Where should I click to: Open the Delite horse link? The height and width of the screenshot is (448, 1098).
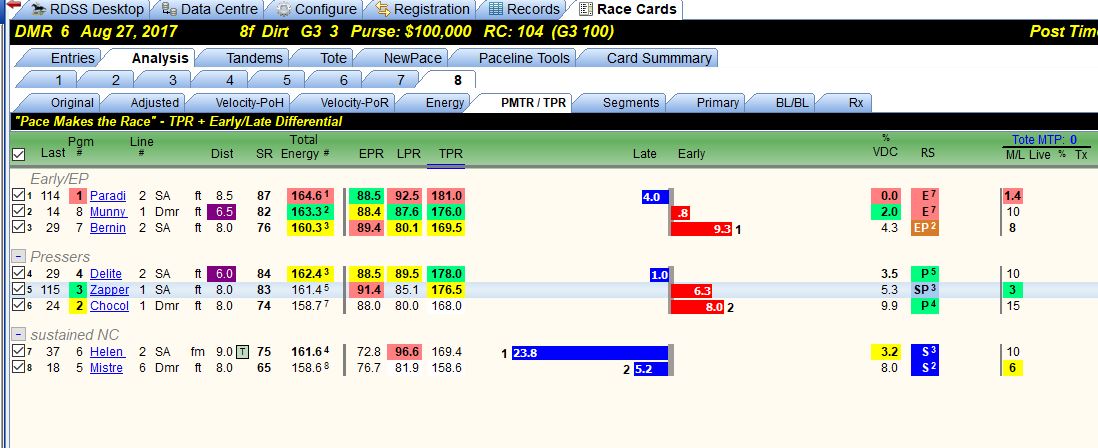(x=106, y=274)
